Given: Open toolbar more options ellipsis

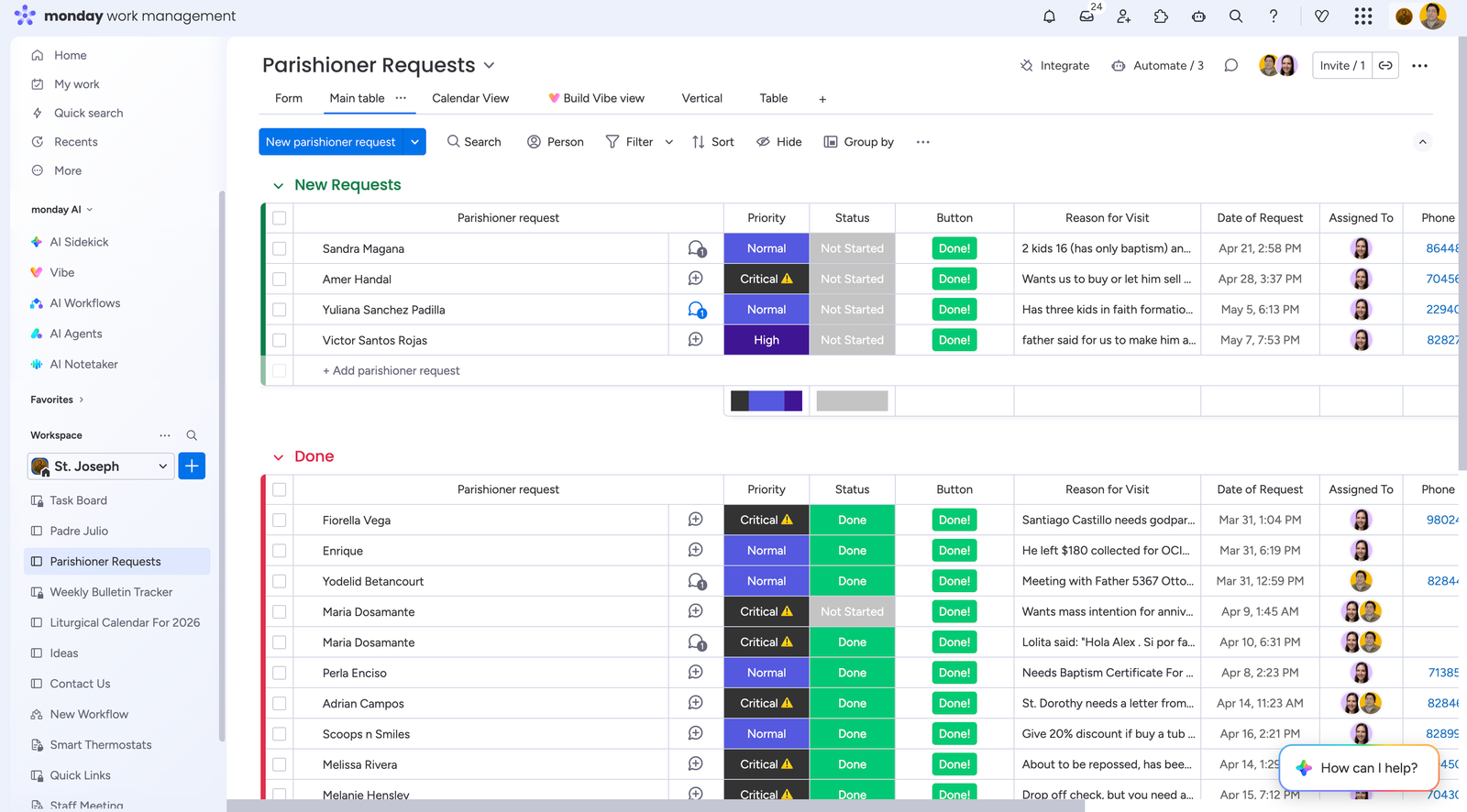Looking at the screenshot, I should point(922,142).
